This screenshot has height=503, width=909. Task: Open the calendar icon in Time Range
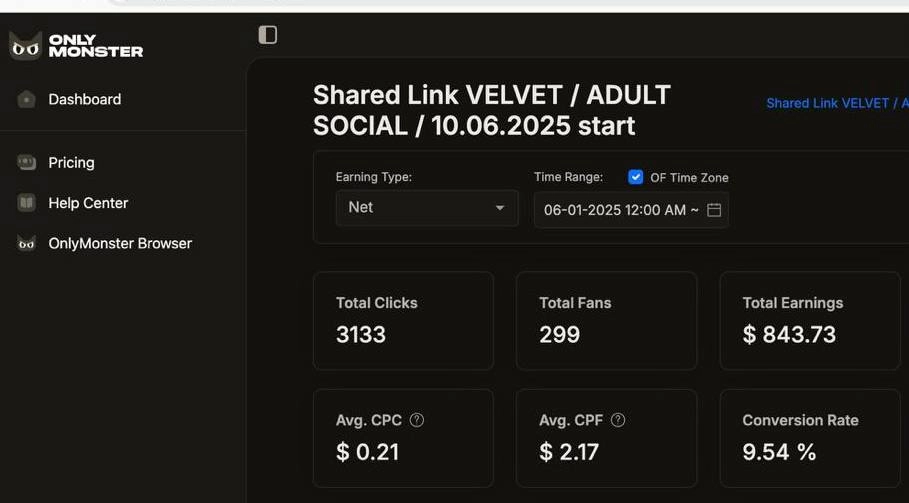coord(714,210)
